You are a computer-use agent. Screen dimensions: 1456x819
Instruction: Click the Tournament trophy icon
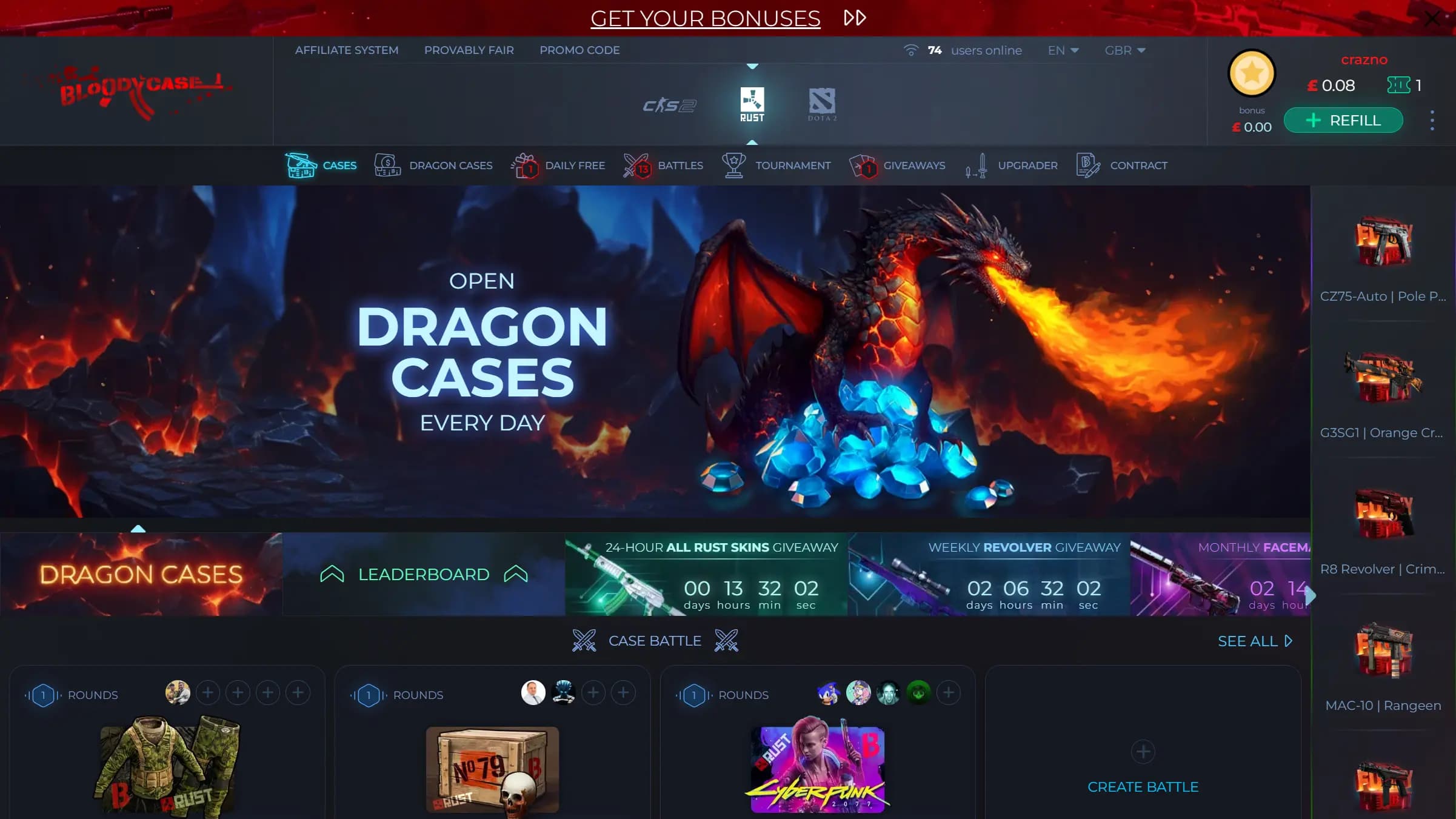click(x=733, y=165)
